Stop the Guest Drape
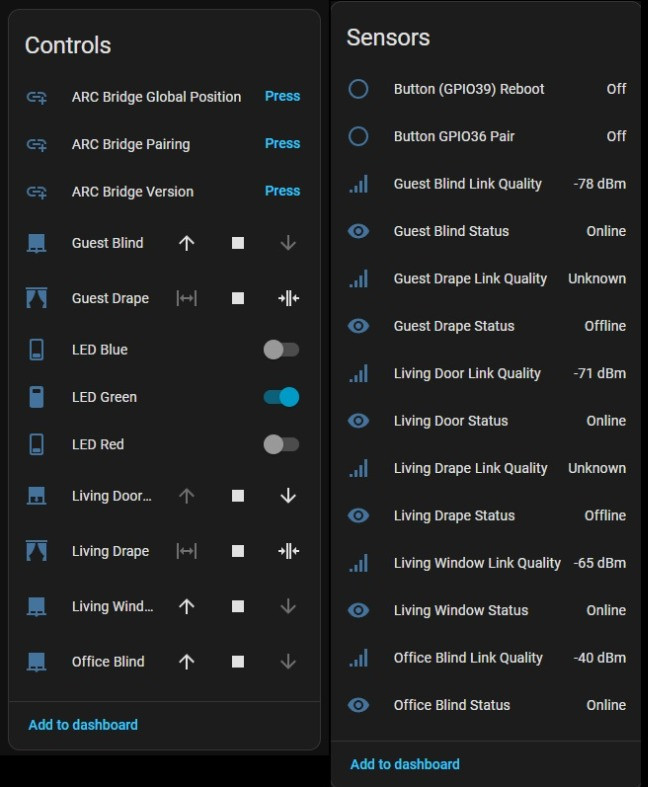Image resolution: width=648 pixels, height=787 pixels. (x=238, y=299)
